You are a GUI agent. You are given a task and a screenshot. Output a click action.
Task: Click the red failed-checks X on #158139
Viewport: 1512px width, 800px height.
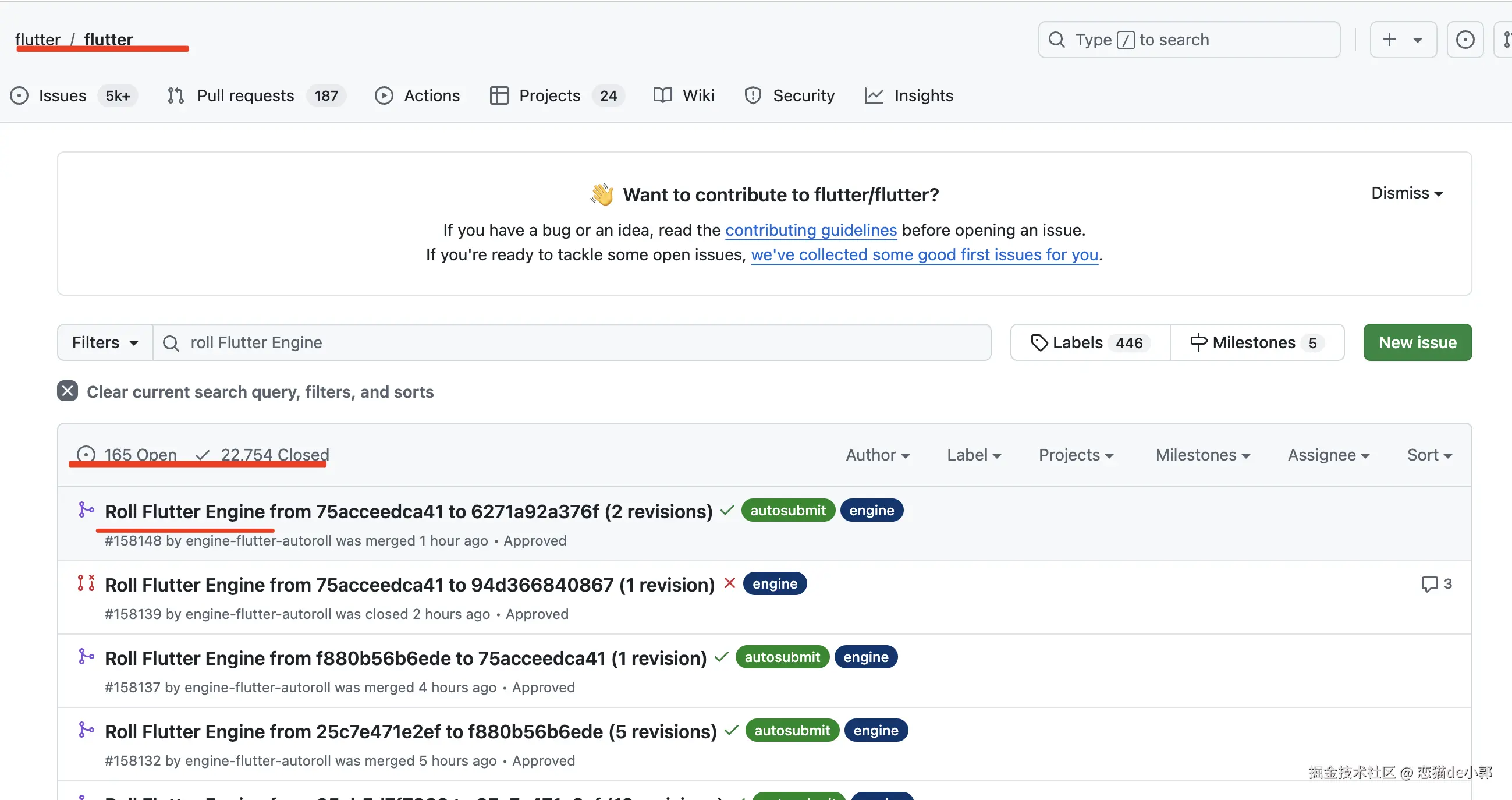pyautogui.click(x=729, y=583)
